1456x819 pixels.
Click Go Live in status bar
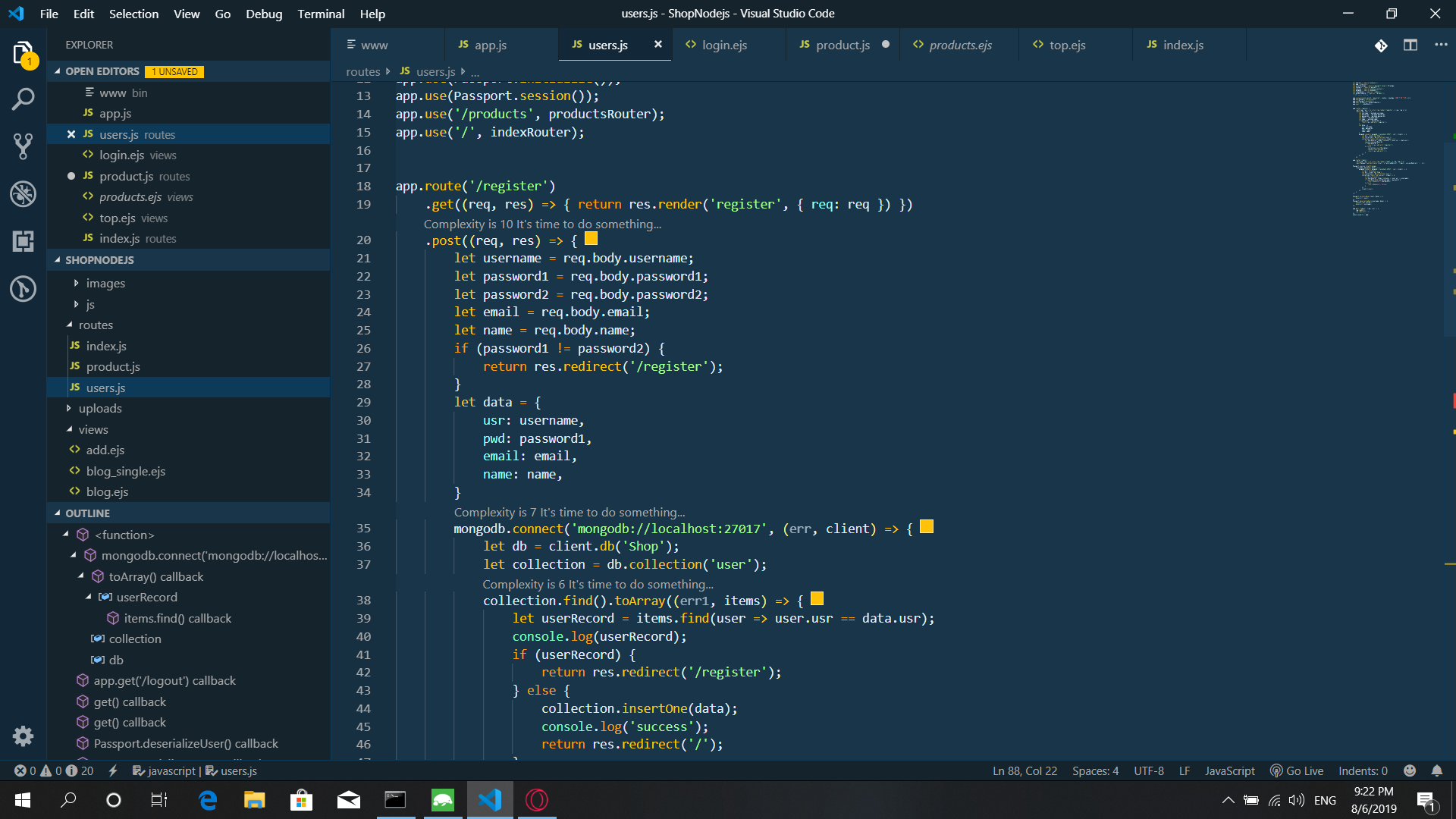1297,770
